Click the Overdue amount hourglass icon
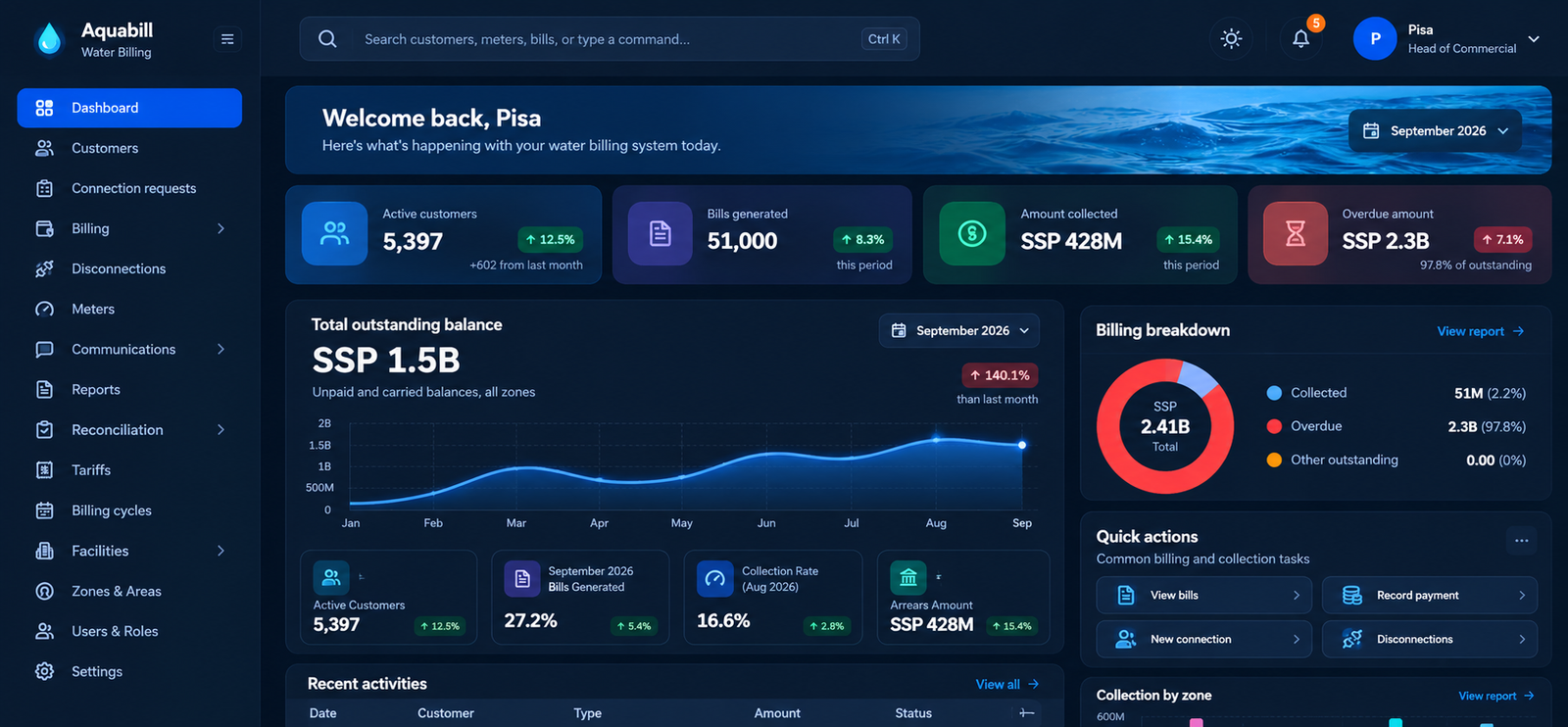Image resolution: width=1568 pixels, height=727 pixels. click(x=1296, y=233)
